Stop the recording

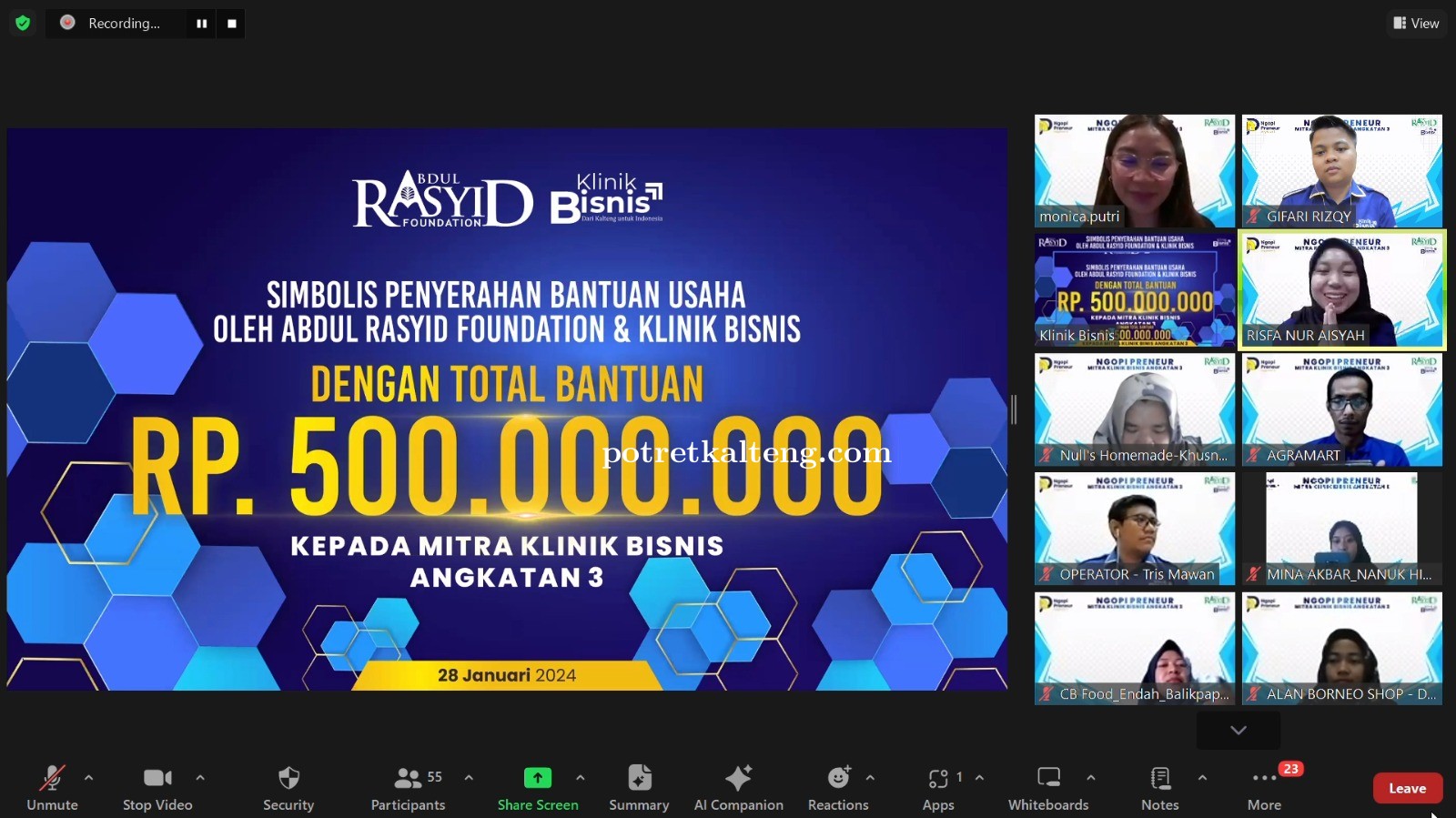(232, 24)
